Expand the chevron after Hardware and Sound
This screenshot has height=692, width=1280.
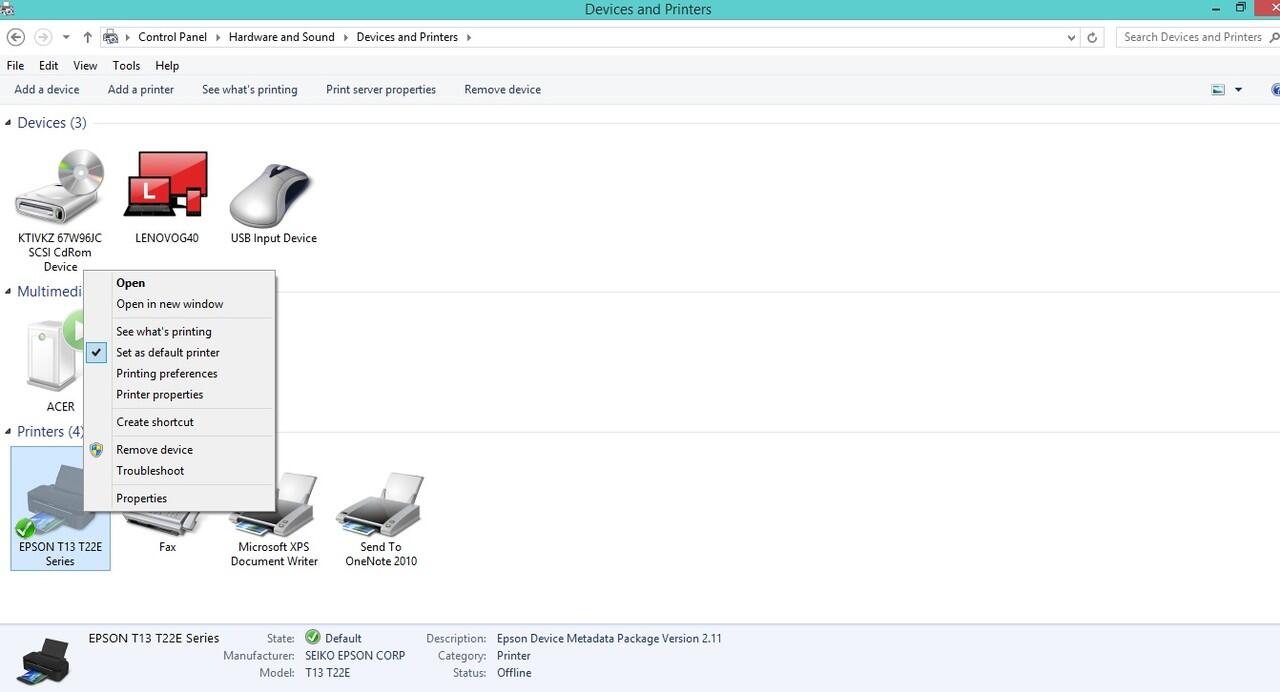(x=346, y=37)
